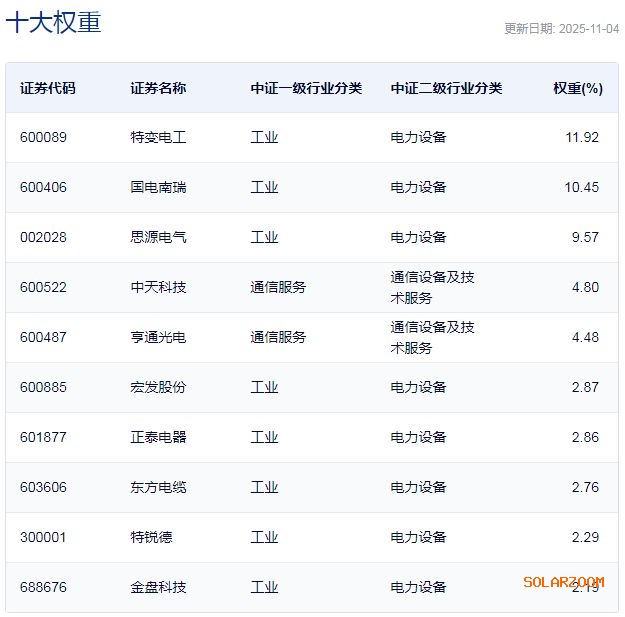Click the 通信服务 cell for 亨通光电

click(278, 337)
